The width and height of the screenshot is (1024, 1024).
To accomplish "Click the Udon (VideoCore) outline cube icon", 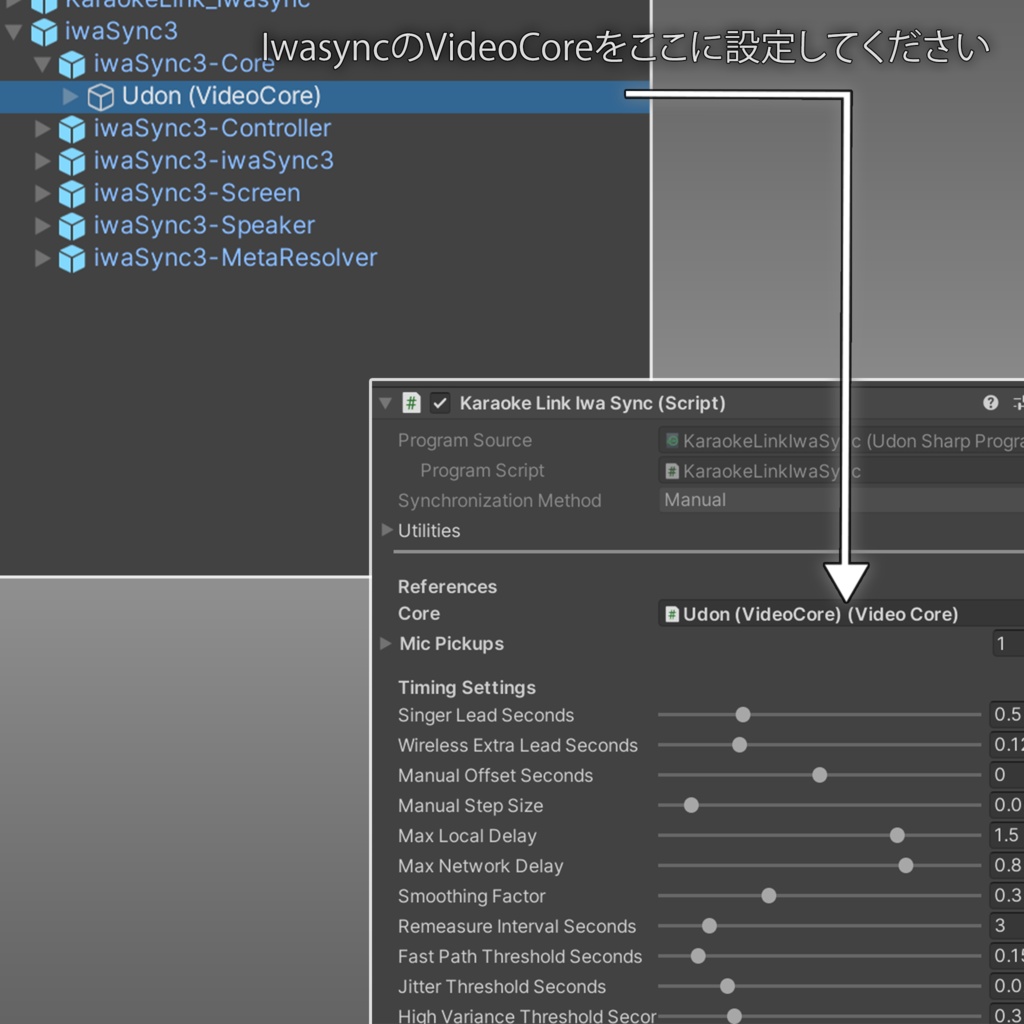I will pyautogui.click(x=101, y=97).
